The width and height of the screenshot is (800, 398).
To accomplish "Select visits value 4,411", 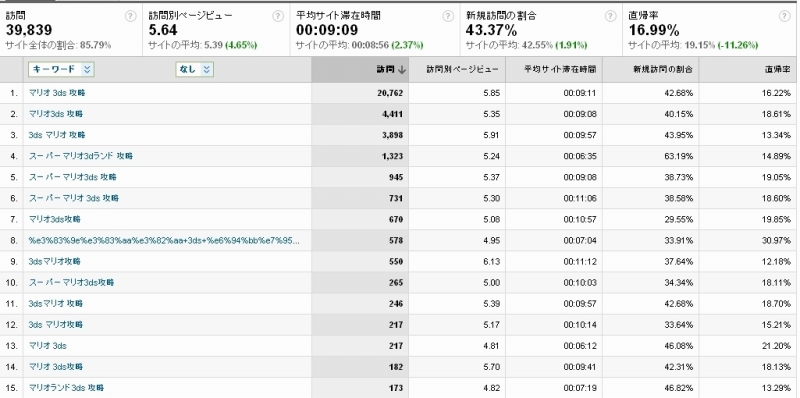I will tap(392, 114).
